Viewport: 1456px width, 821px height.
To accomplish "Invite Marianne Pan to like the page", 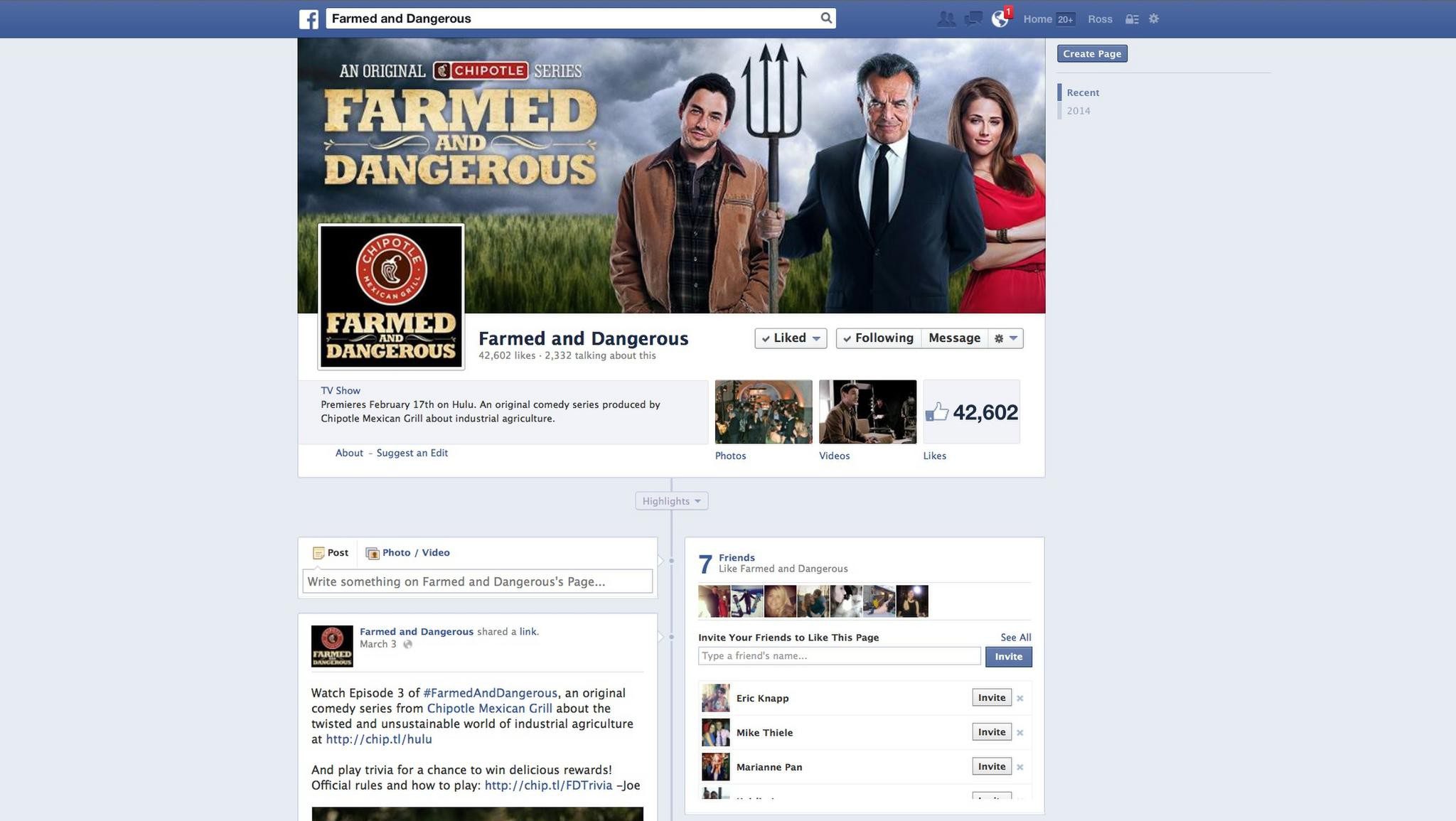I will [992, 767].
